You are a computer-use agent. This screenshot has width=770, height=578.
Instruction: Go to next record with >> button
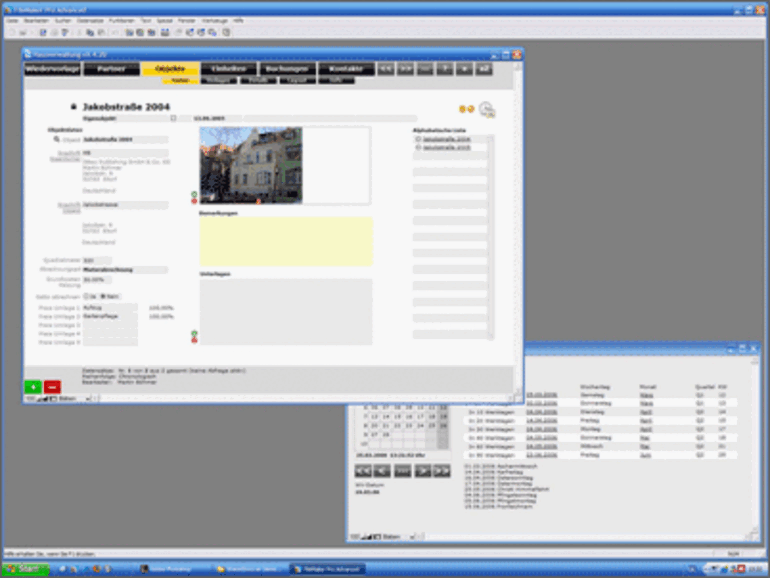[405, 69]
